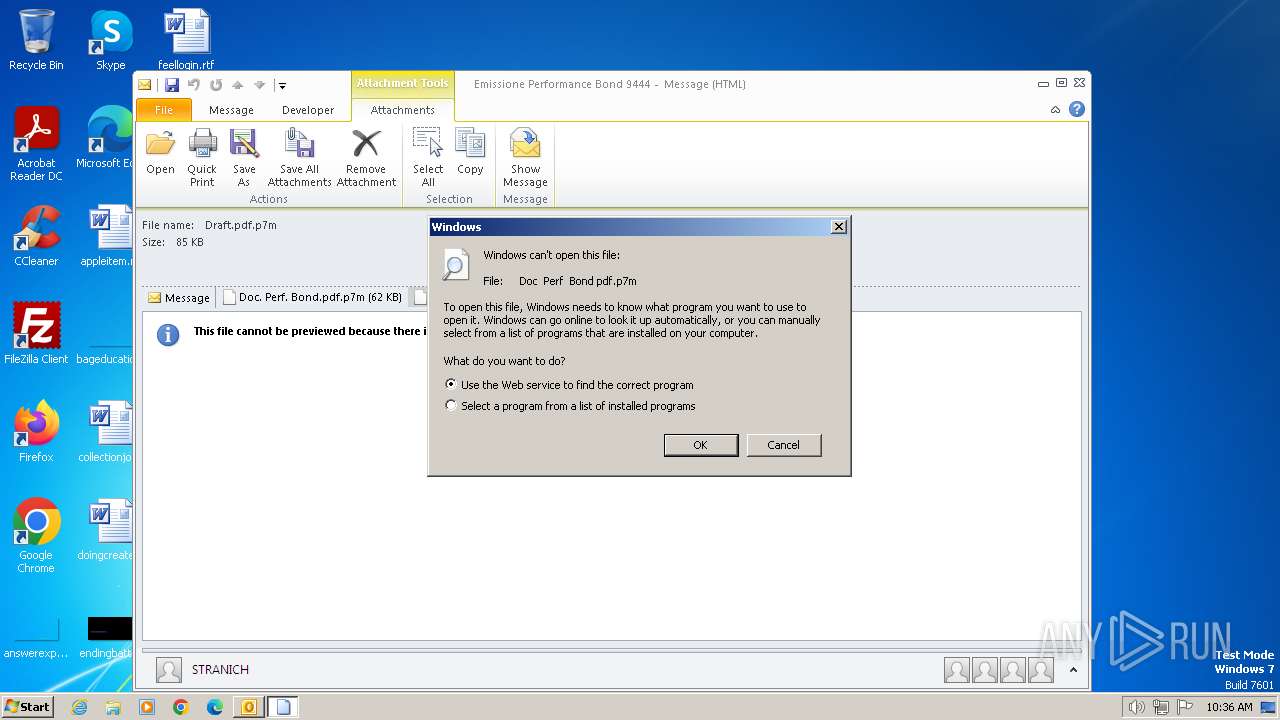The image size is (1280, 720).
Task: Open Google Chrome desktop shortcut
Action: (36, 536)
